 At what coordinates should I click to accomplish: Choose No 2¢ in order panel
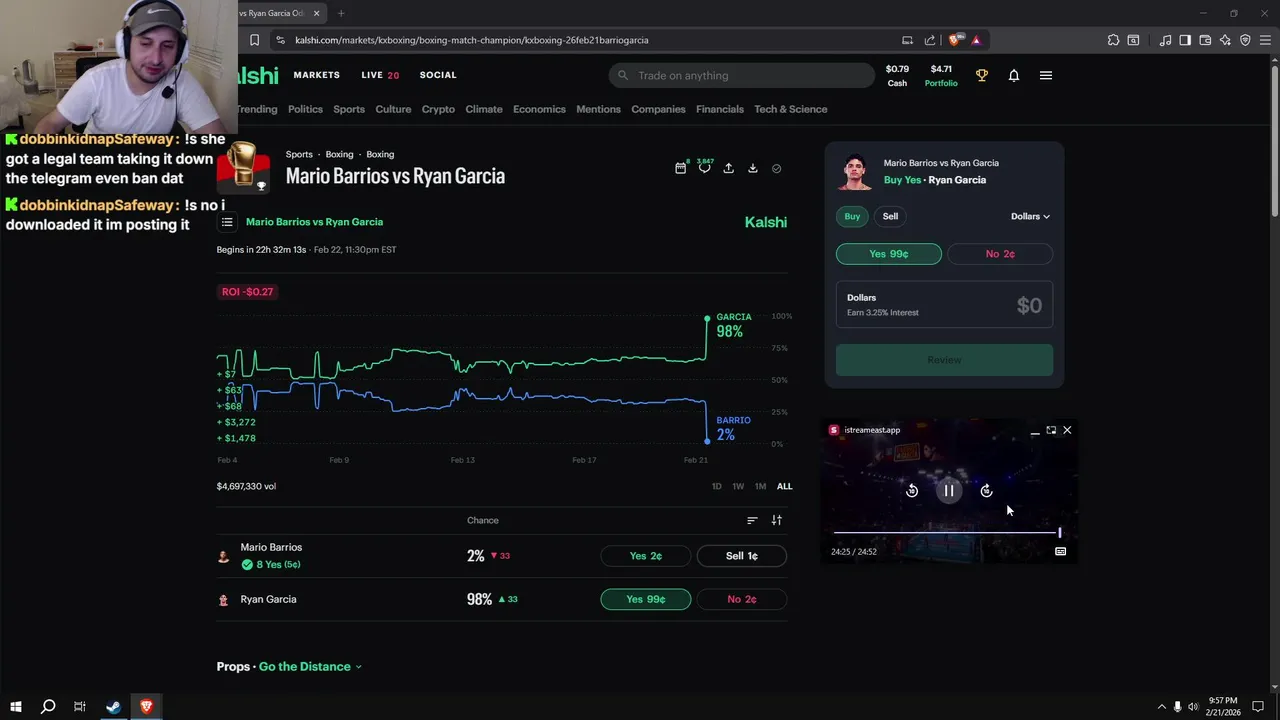(1000, 254)
